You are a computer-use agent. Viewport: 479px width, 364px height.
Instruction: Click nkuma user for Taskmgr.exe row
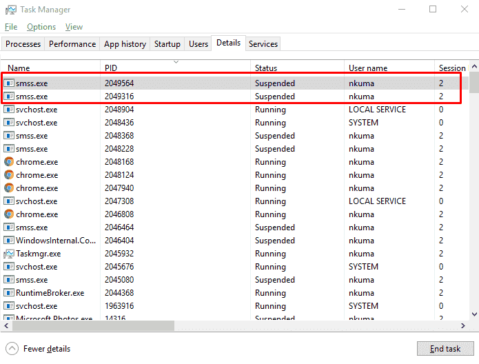pyautogui.click(x=361, y=254)
